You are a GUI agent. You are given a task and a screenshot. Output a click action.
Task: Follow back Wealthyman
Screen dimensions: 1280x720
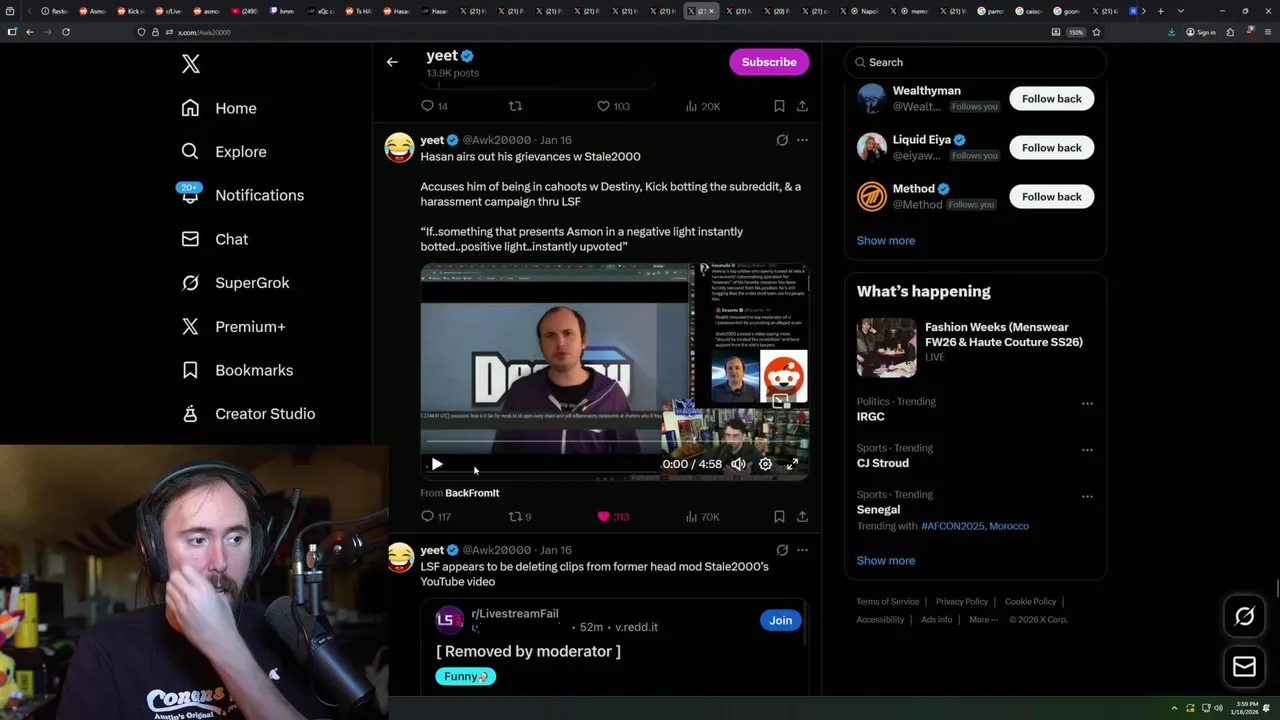1051,99
